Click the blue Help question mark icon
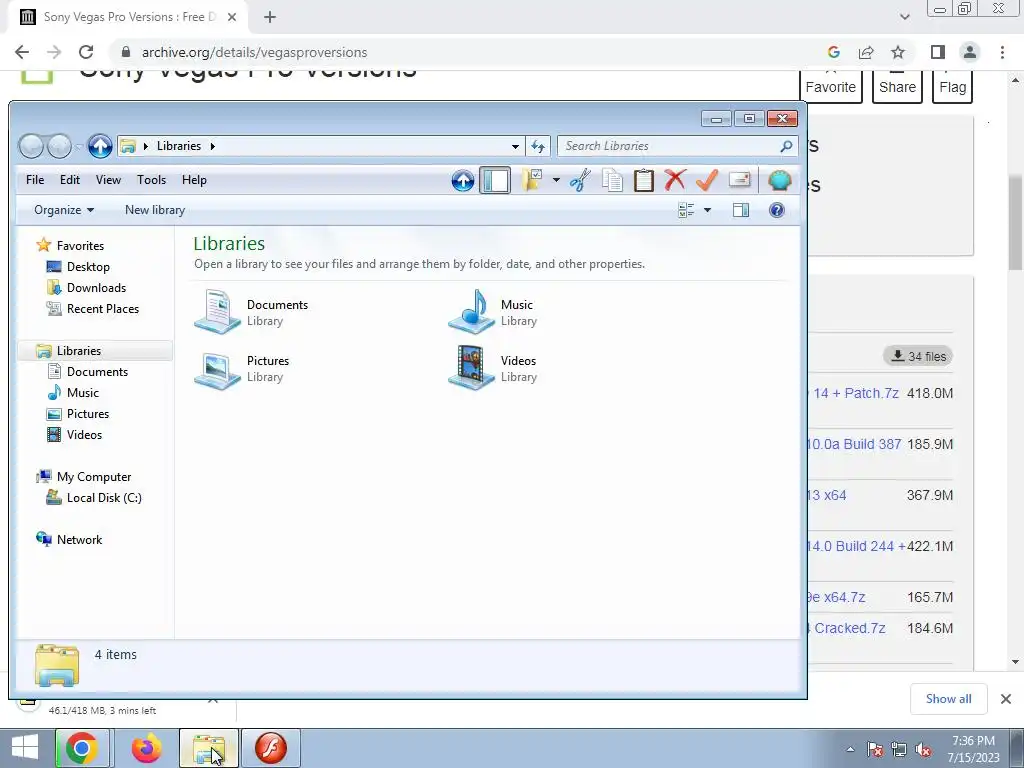 (x=776, y=210)
